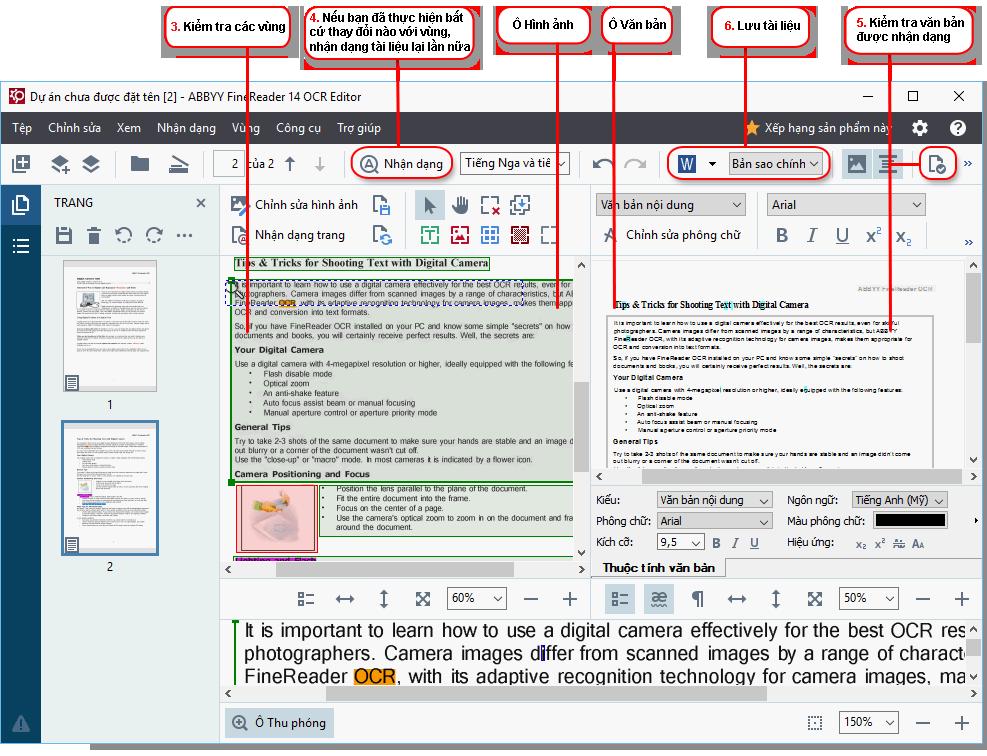
Task: Open the Nhận dạng menu
Action: pyautogui.click(x=186, y=128)
